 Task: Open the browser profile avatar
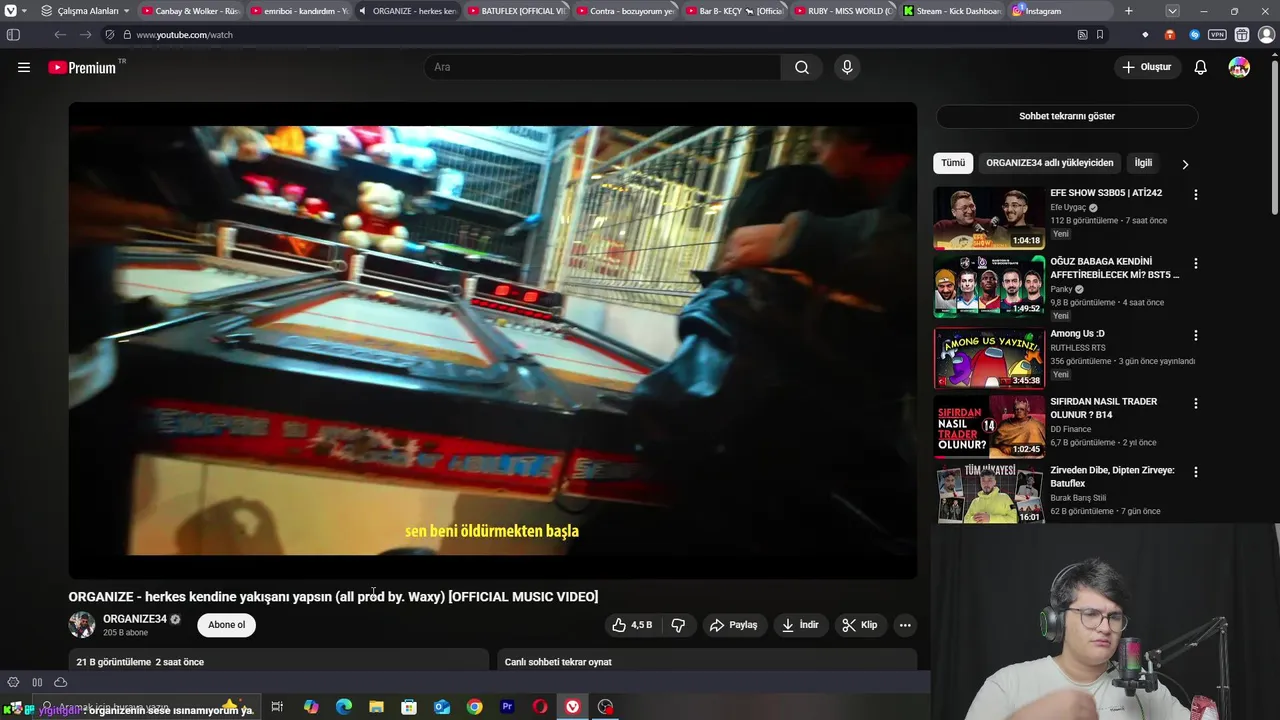click(1266, 34)
